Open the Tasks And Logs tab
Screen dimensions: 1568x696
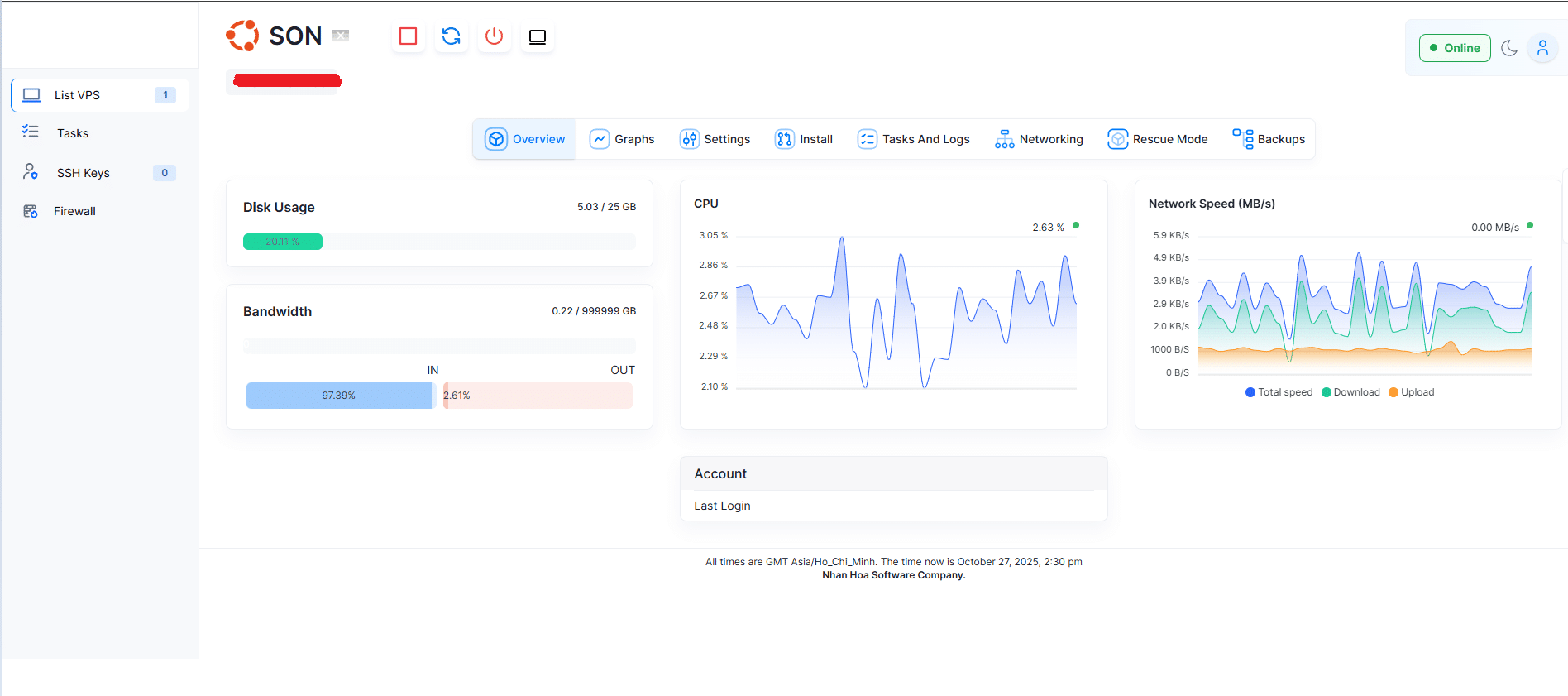click(x=914, y=139)
